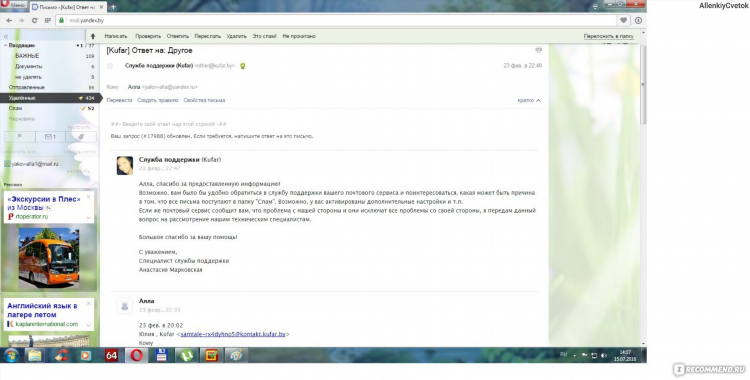Image resolution: width=750 pixels, height=380 pixels.
Task: Expand the kaplaninternational.com ad dropdown arrow
Action: [x=88, y=325]
